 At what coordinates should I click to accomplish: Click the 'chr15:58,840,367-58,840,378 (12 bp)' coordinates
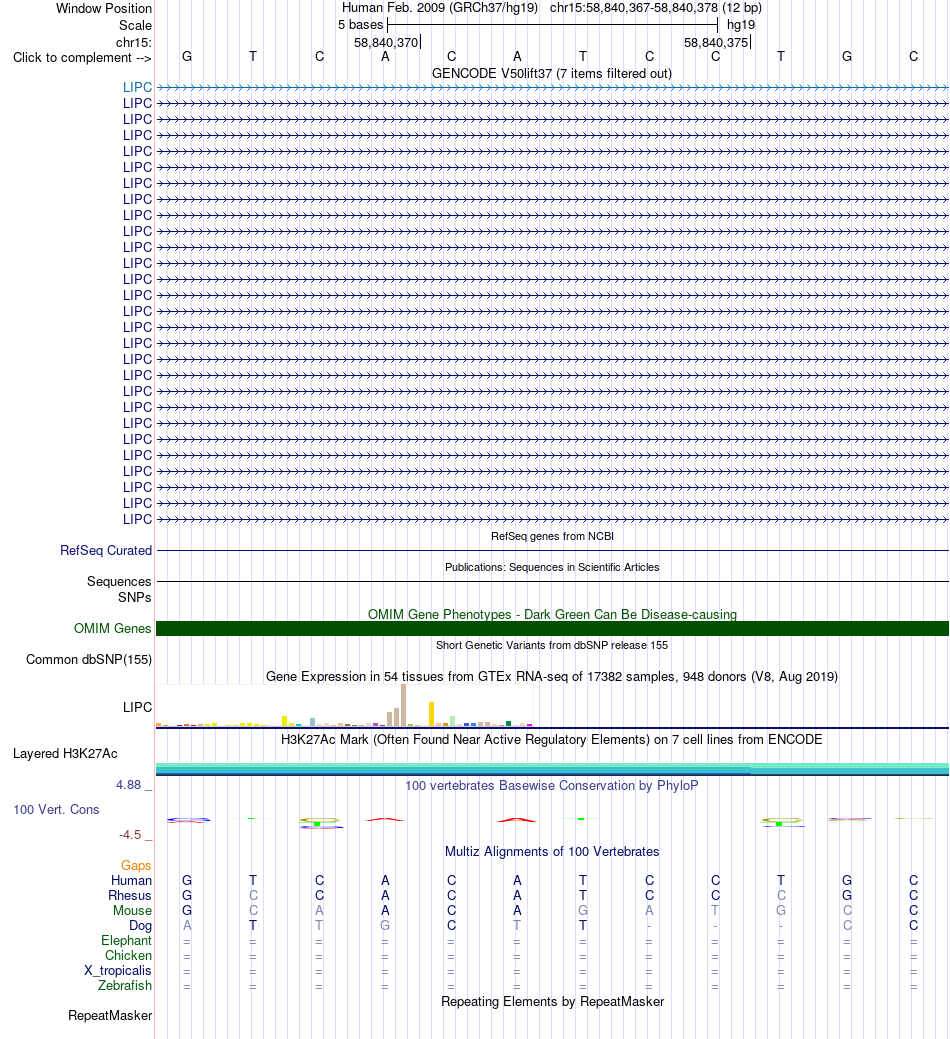tap(656, 8)
